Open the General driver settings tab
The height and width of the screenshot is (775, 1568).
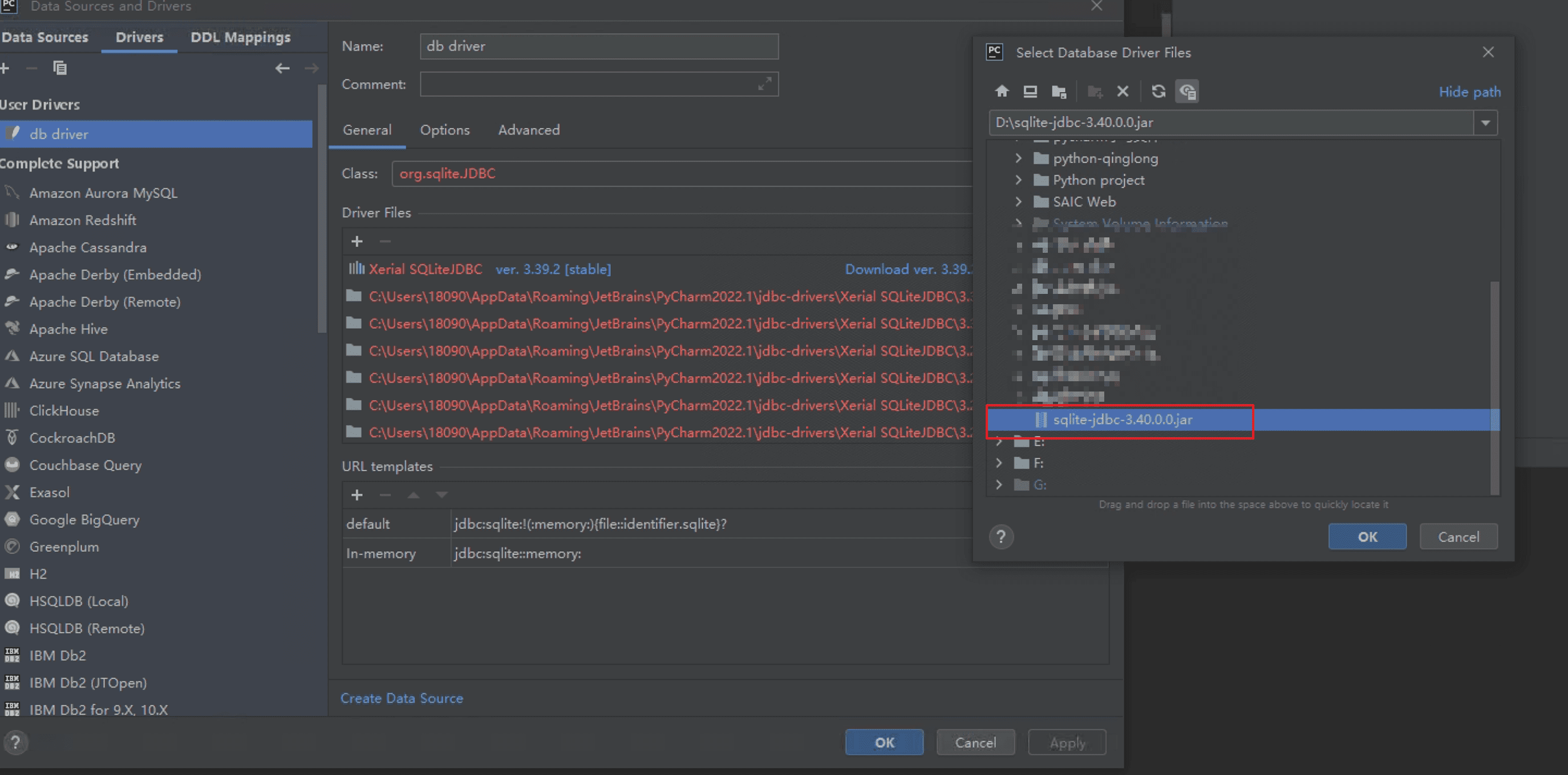[367, 130]
